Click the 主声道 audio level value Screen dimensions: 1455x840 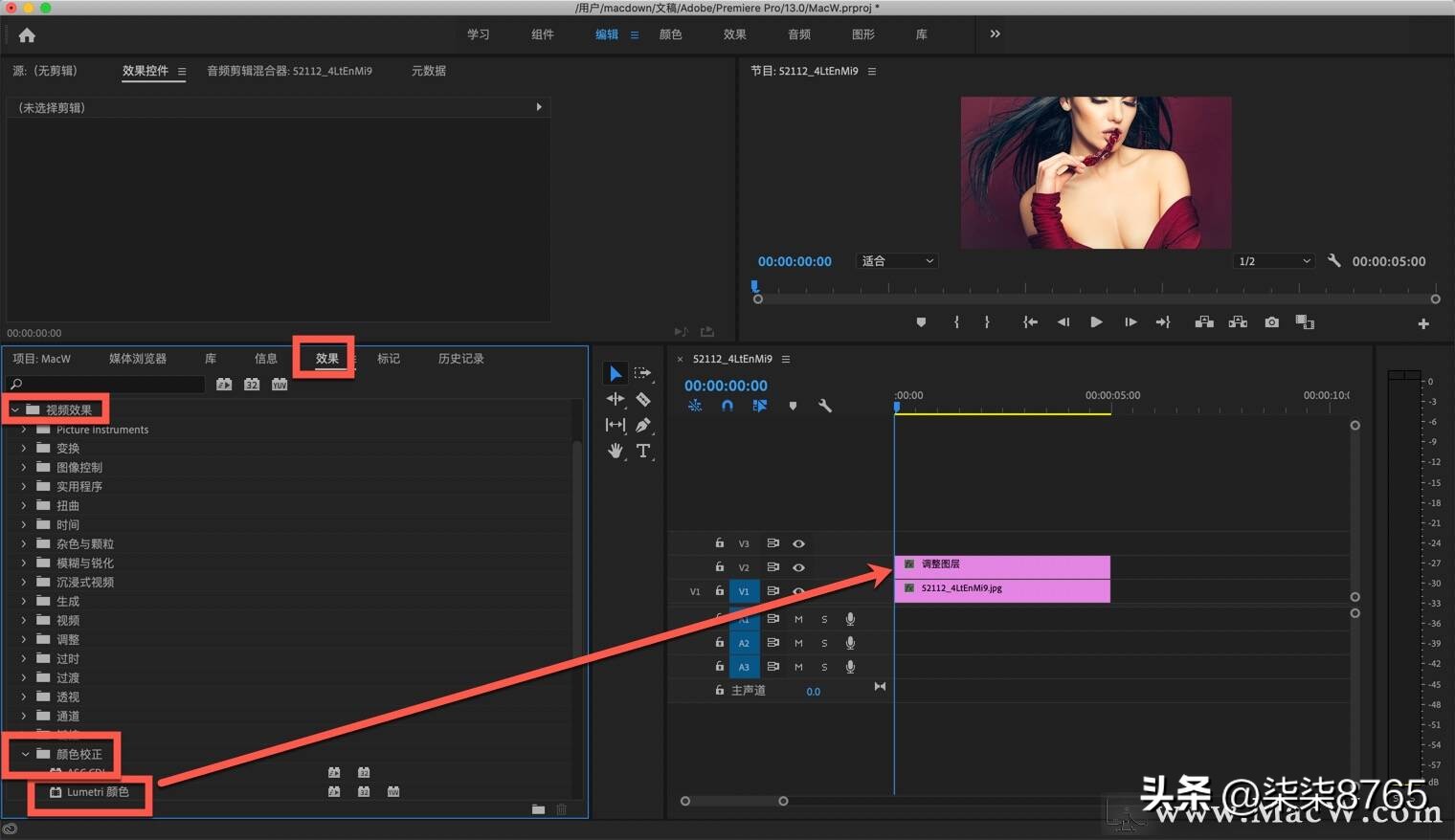click(813, 691)
